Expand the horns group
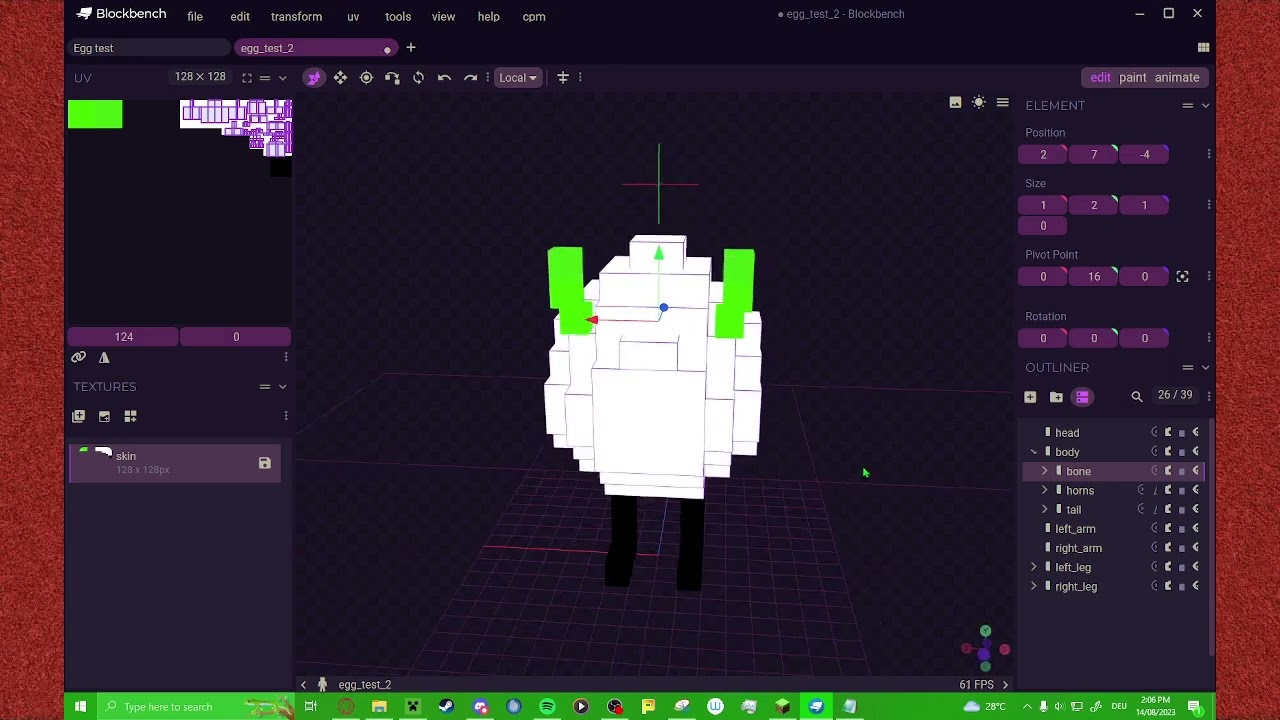 tap(1045, 491)
